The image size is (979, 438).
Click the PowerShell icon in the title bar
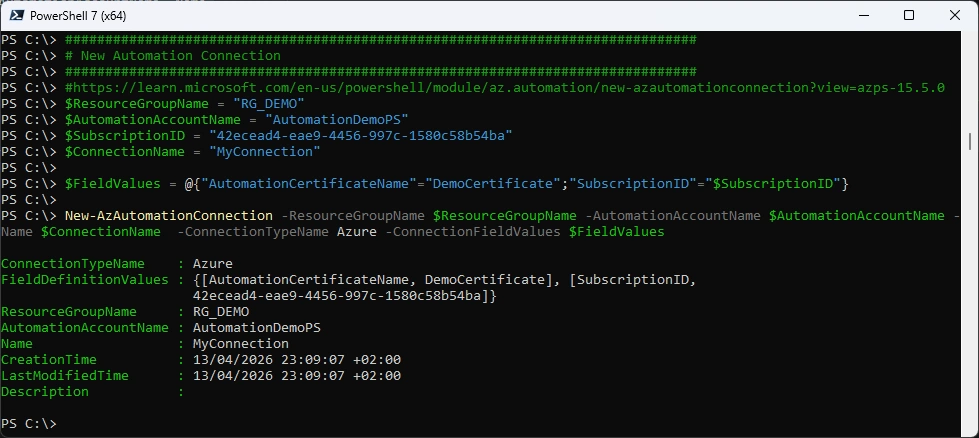[x=16, y=15]
